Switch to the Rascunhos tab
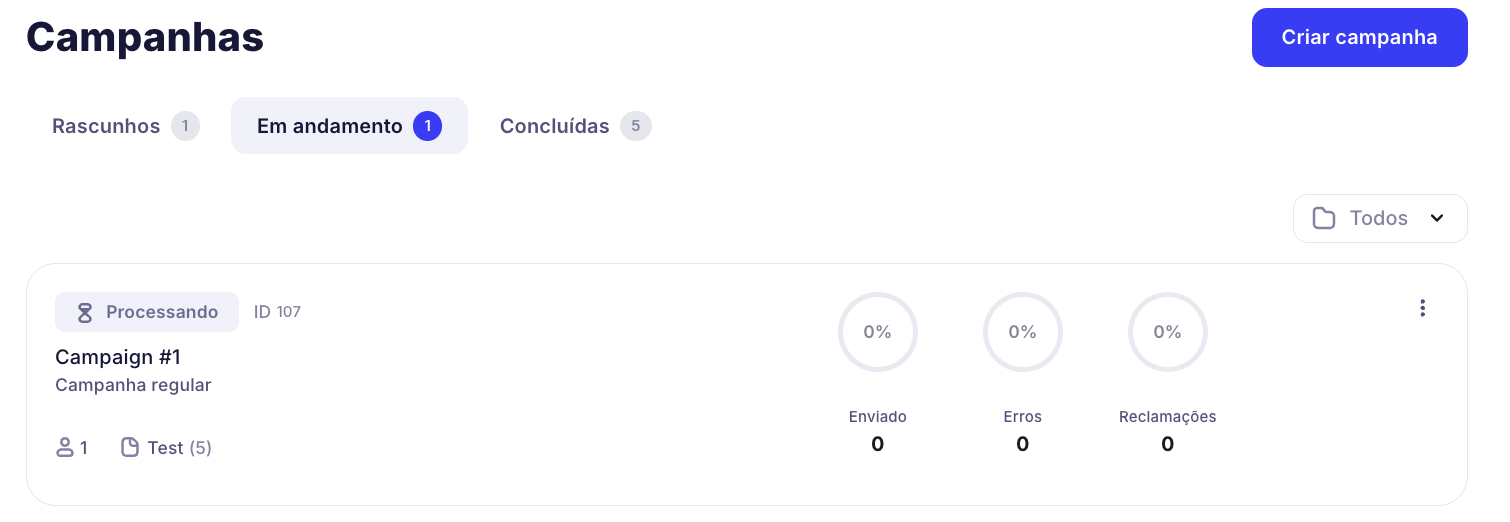The width and height of the screenshot is (1510, 522). tap(106, 126)
